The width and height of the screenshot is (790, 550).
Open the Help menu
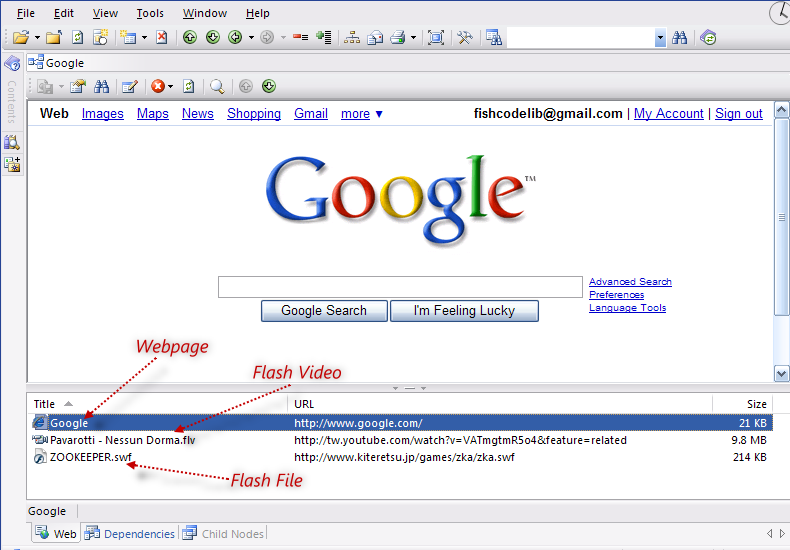257,13
